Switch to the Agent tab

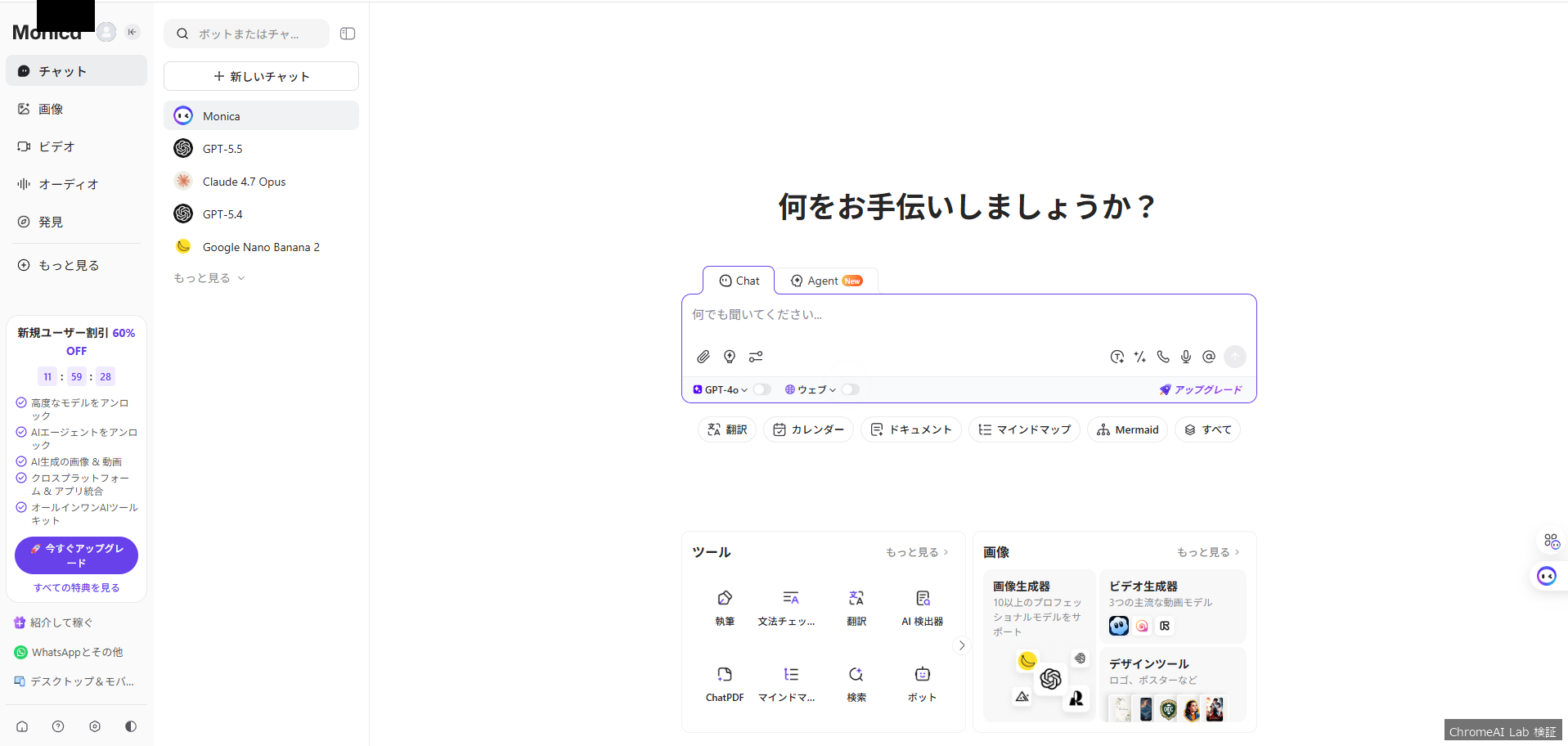point(826,281)
